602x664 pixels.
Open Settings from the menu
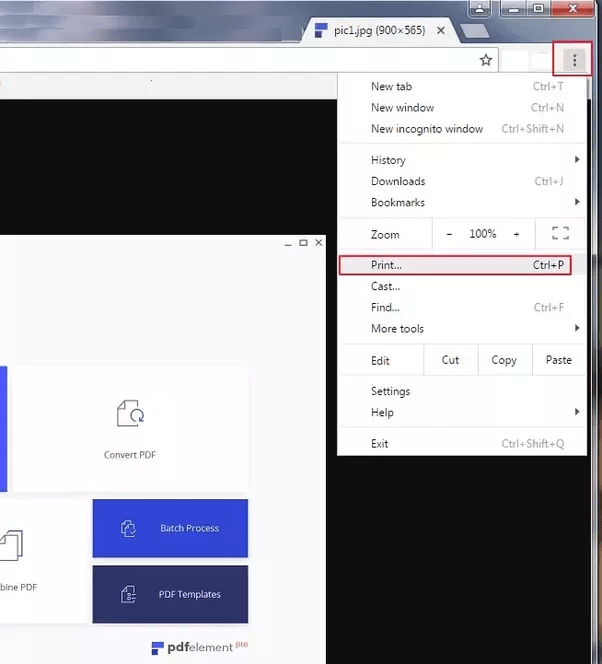tap(462, 391)
